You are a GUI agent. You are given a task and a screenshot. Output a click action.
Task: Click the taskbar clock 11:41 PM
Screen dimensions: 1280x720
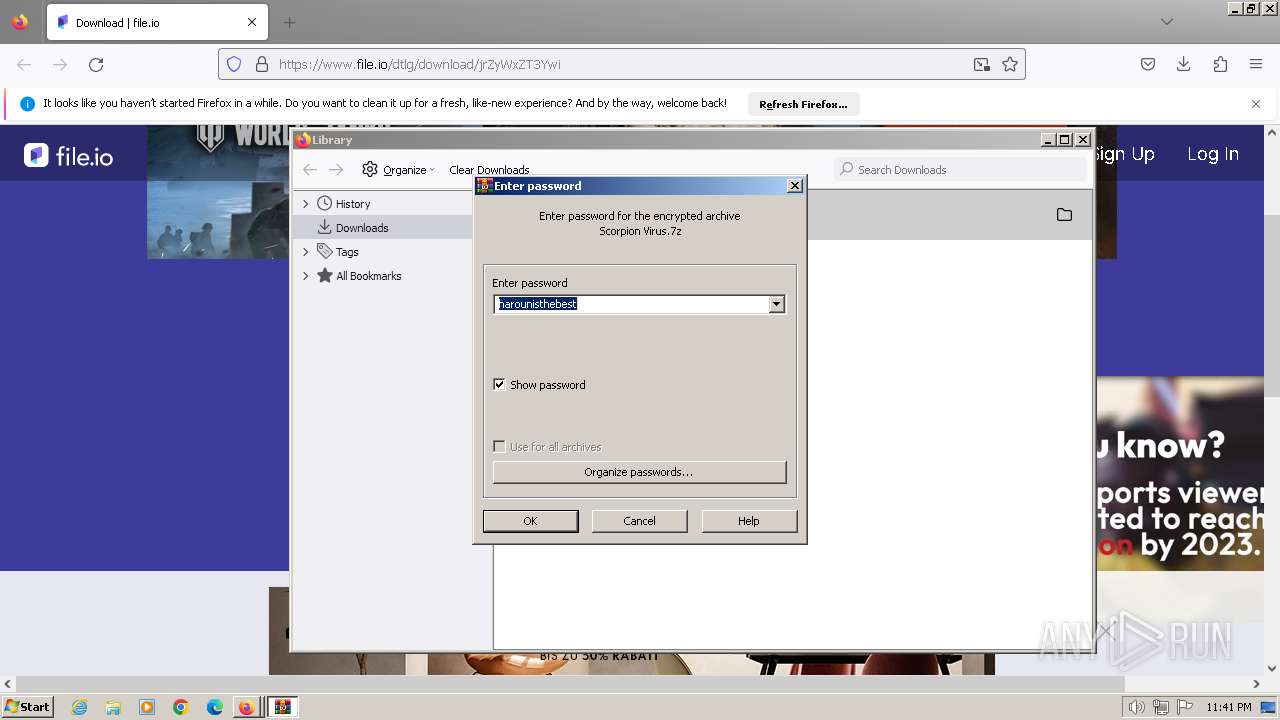pyautogui.click(x=1229, y=707)
